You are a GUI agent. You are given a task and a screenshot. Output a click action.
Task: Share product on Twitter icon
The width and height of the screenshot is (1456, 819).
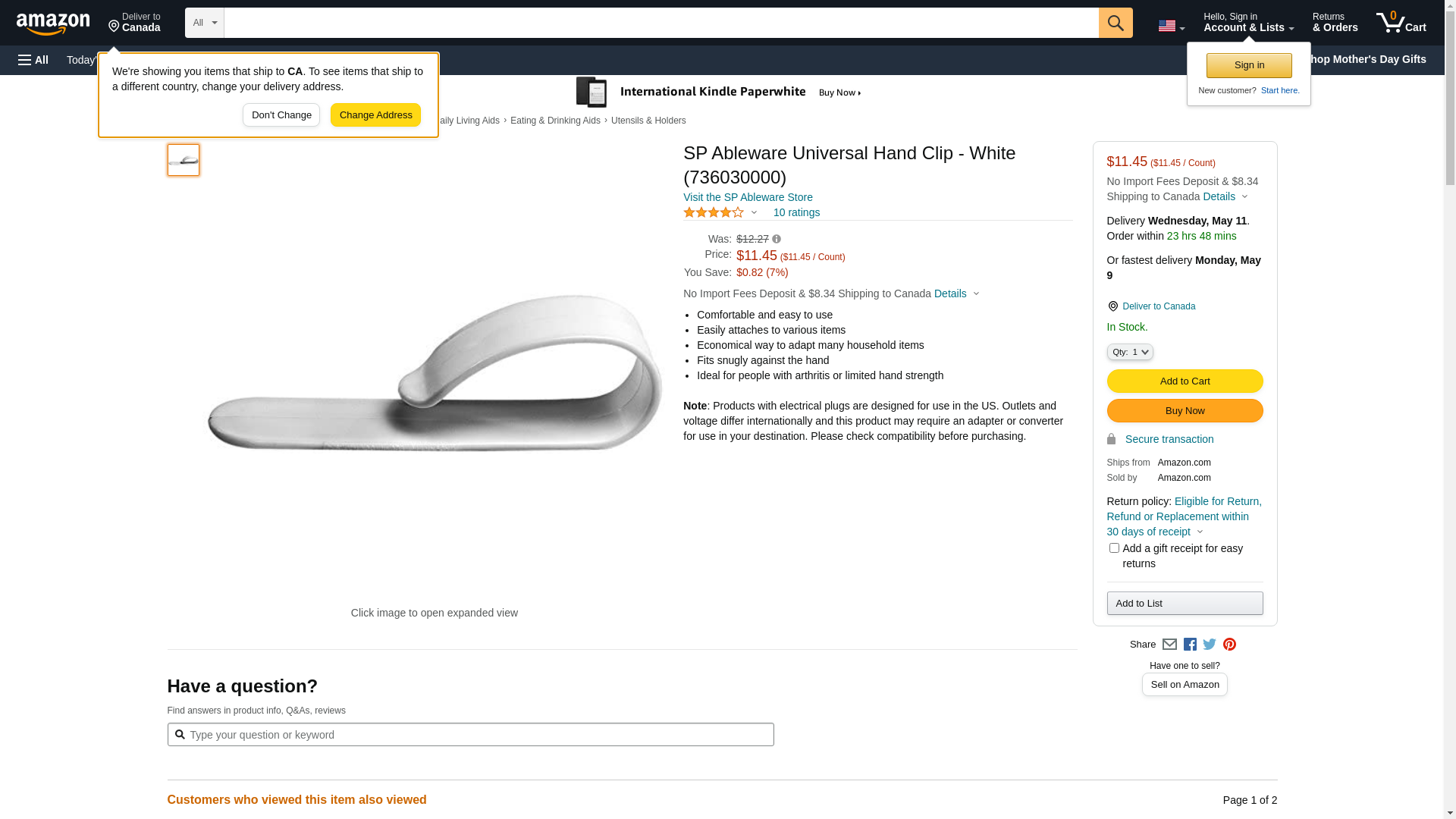tap(1210, 645)
